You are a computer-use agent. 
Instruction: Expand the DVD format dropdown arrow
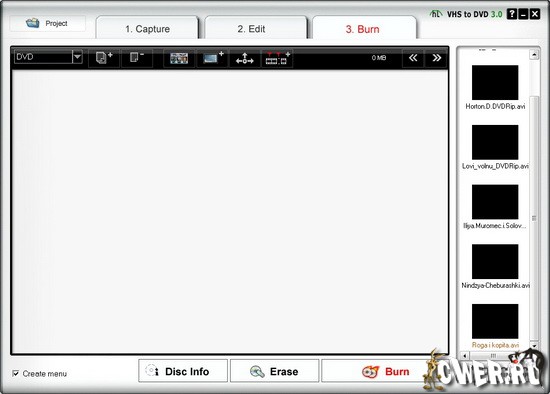point(77,56)
